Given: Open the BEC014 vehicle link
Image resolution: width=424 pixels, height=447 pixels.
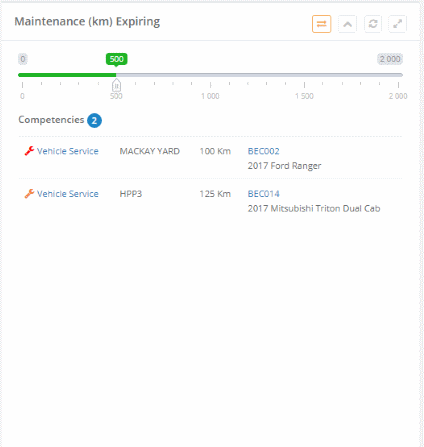Looking at the screenshot, I should tap(263, 194).
